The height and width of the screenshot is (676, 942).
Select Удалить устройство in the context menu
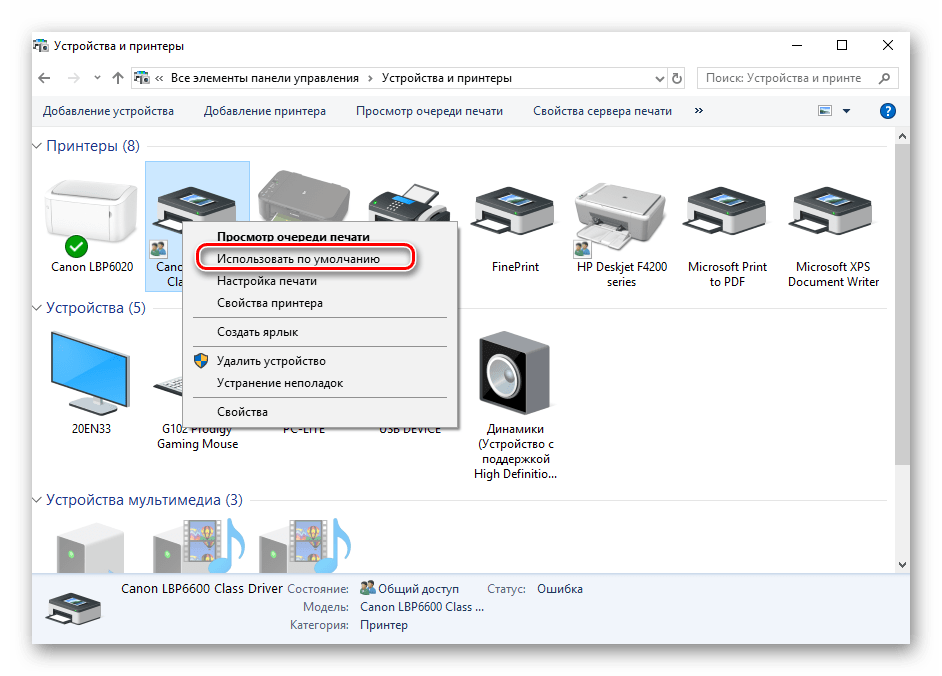[x=271, y=361]
